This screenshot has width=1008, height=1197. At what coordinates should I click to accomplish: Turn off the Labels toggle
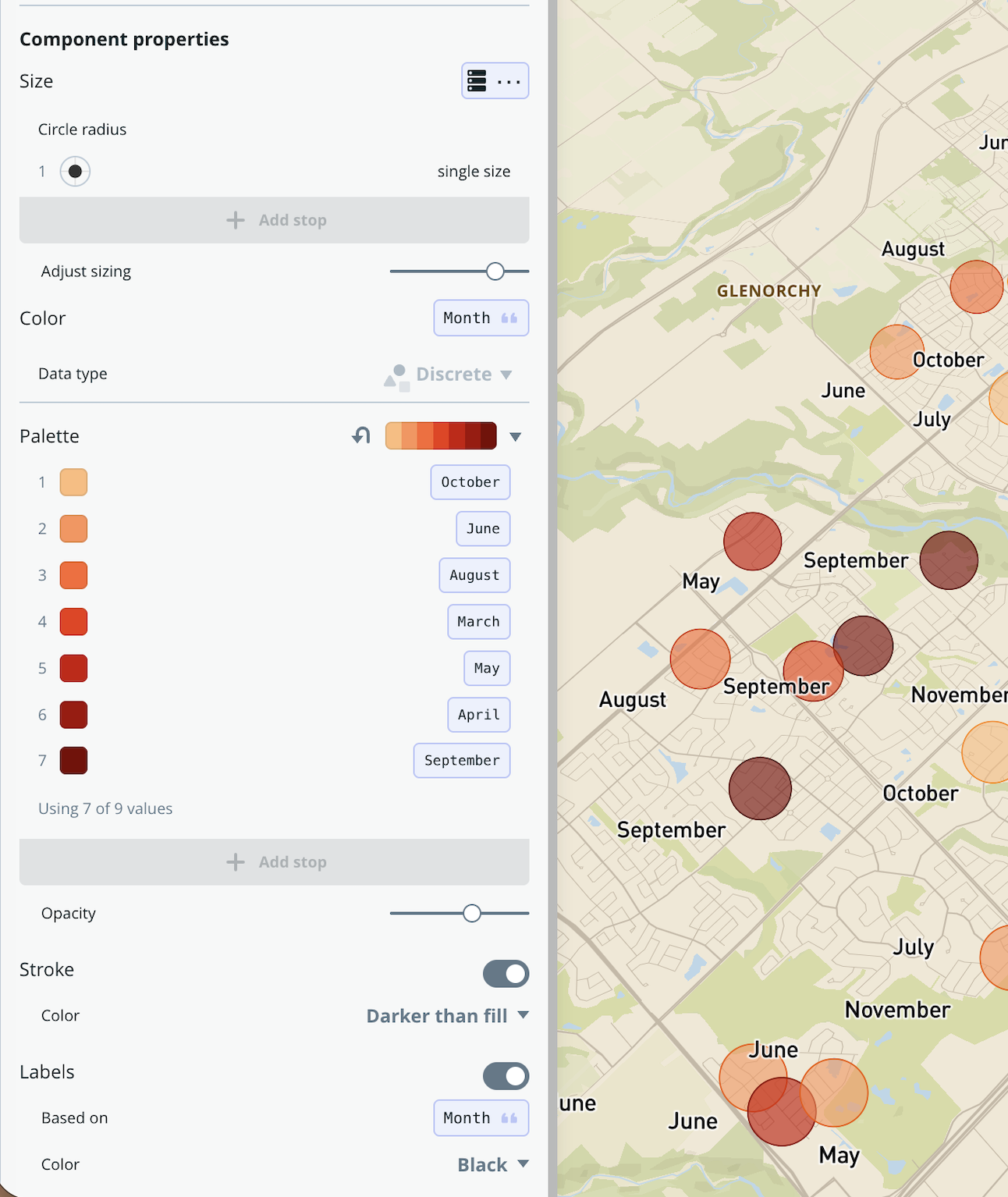click(506, 1076)
